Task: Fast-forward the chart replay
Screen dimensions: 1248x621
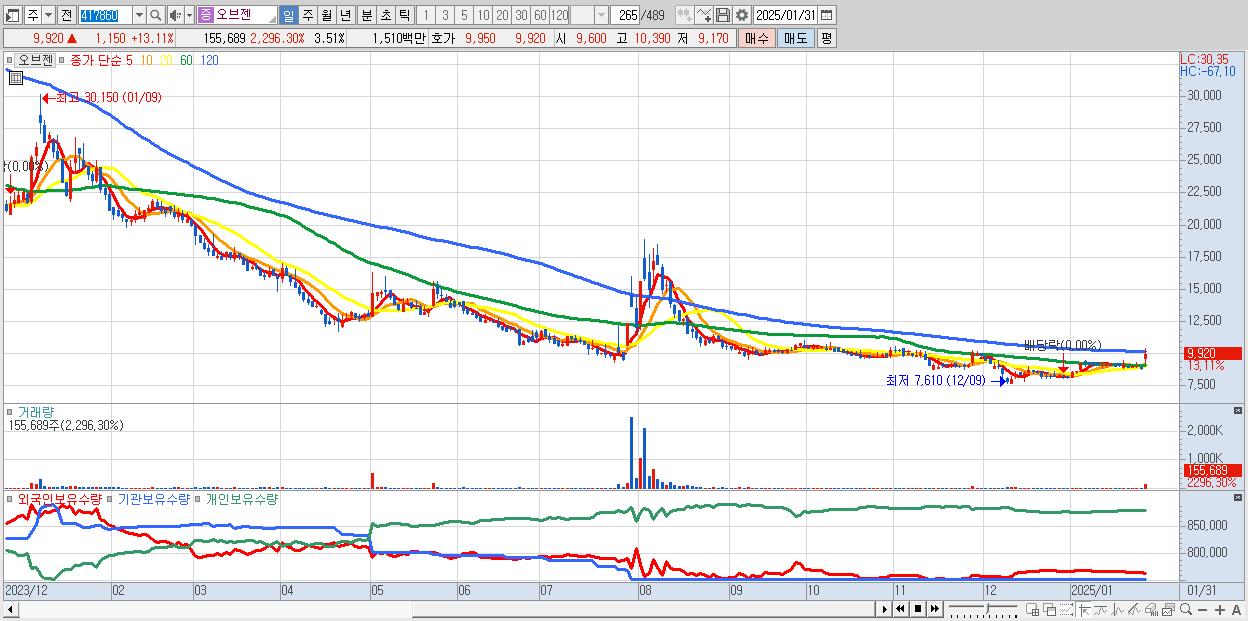Action: pos(935,609)
